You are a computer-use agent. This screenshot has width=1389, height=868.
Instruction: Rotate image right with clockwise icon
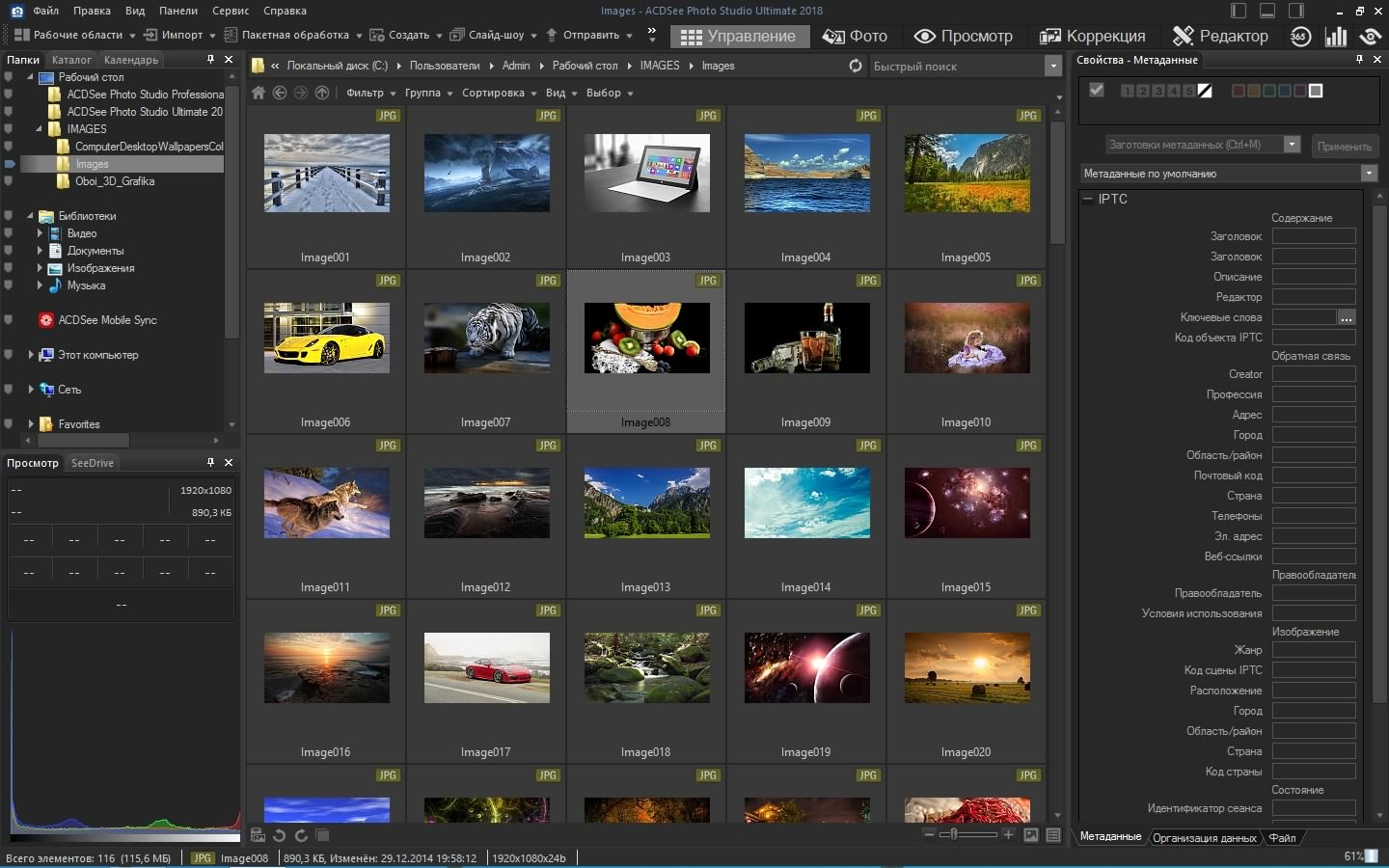(301, 835)
